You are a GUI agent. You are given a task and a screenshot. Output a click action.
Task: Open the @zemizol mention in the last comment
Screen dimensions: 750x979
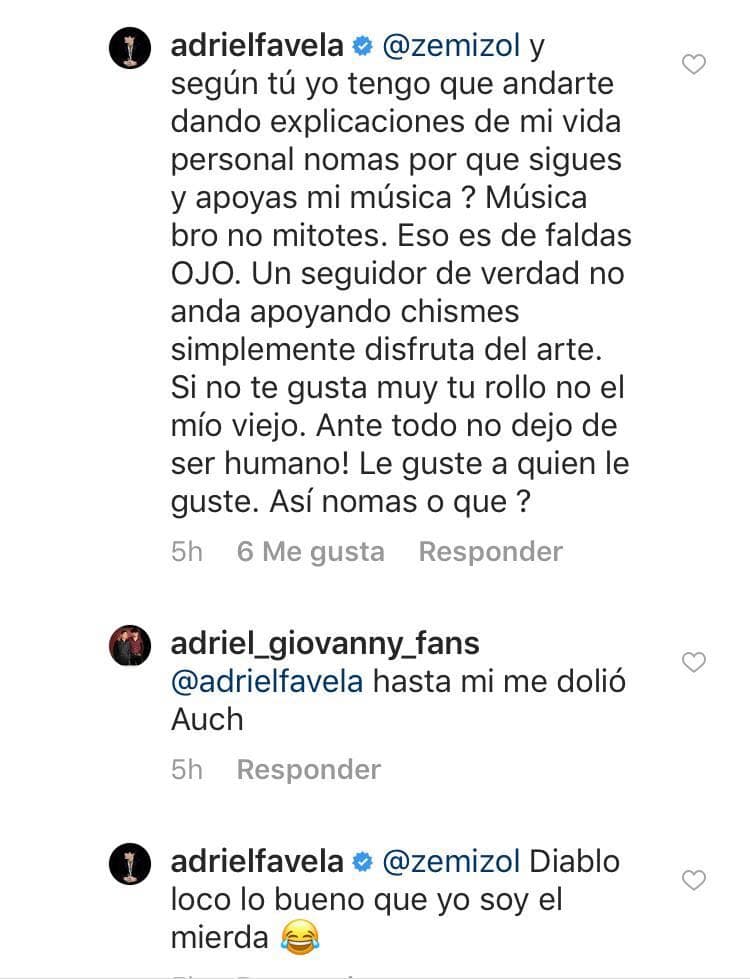[454, 860]
